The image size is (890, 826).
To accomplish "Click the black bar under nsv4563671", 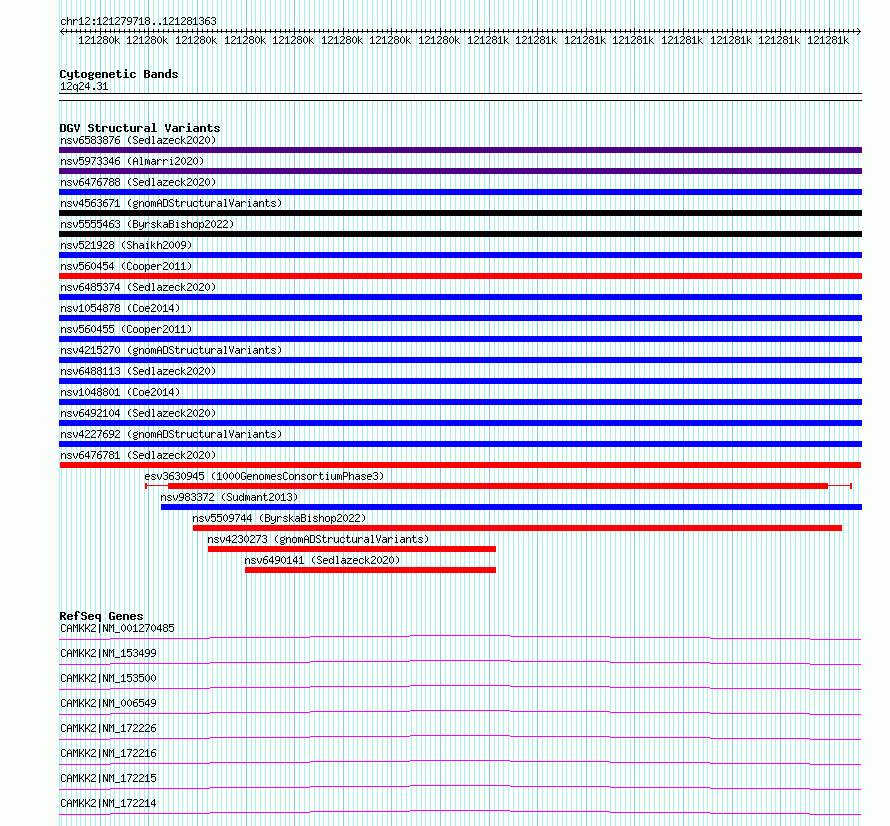I will coord(460,213).
